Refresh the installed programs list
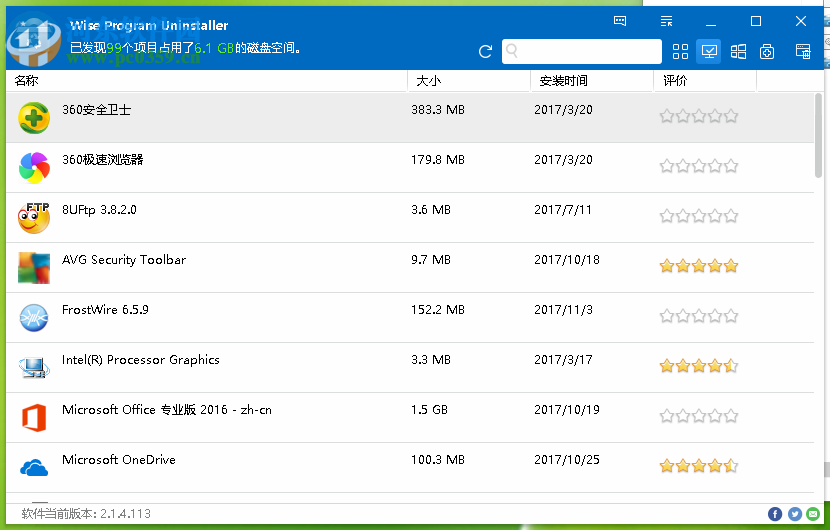Viewport: 830px width, 530px height. (485, 51)
